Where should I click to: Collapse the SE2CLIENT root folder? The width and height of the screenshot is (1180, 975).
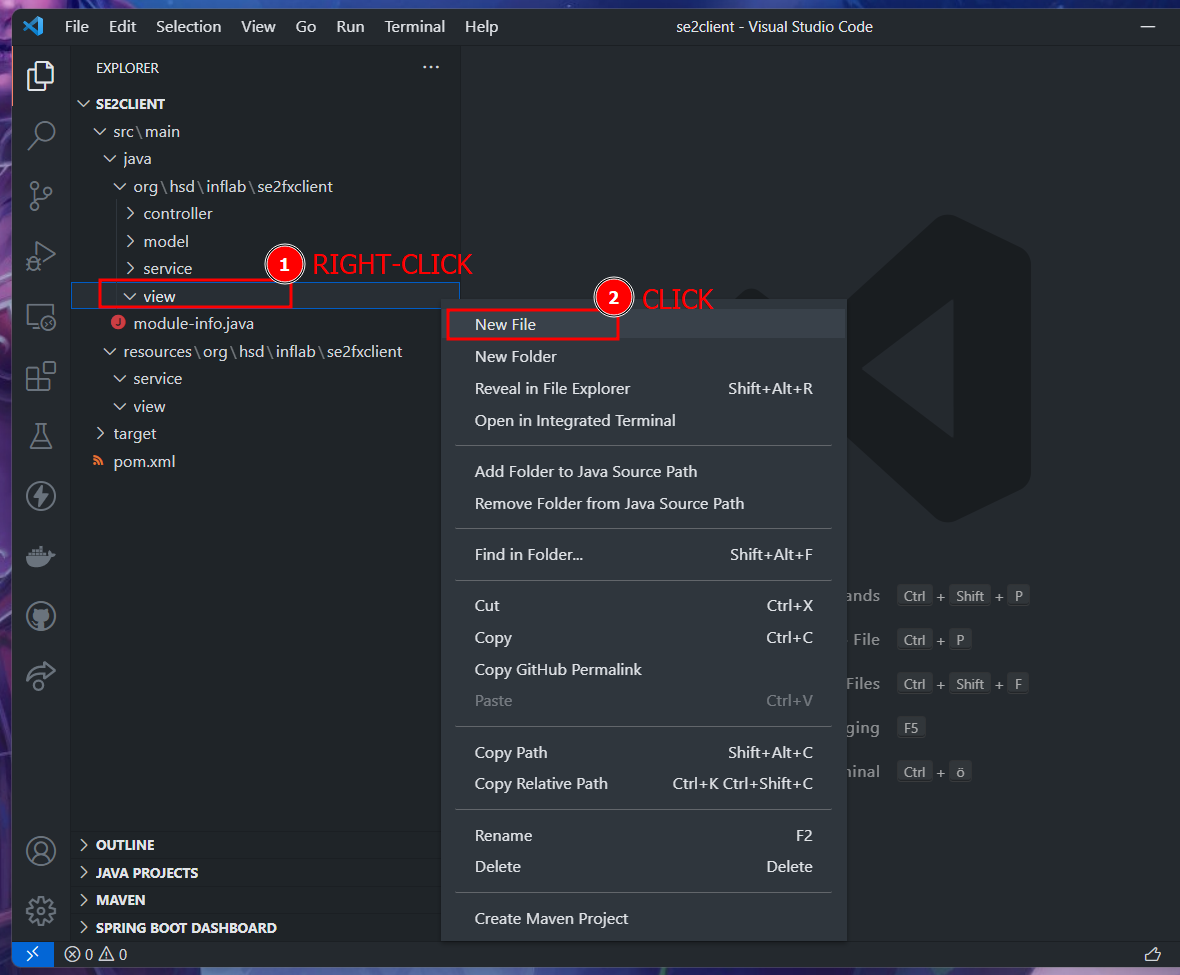point(84,104)
